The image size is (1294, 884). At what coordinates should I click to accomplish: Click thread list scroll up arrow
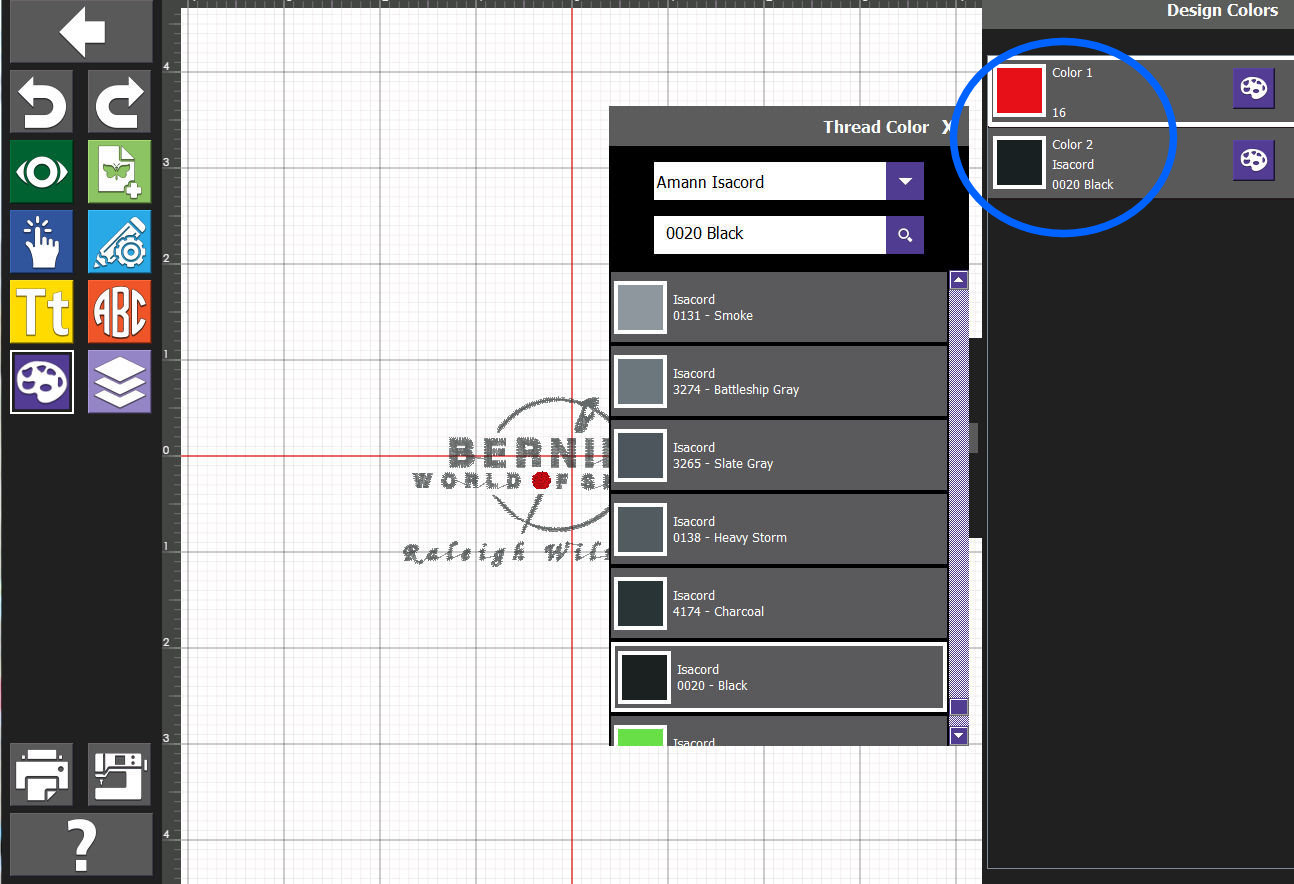point(959,280)
